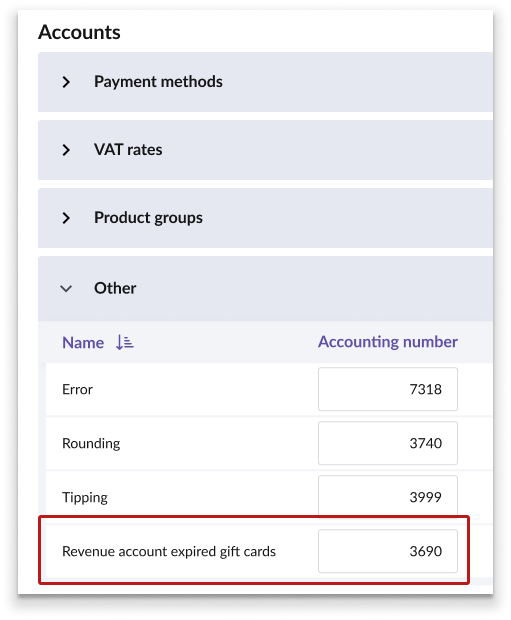The width and height of the screenshot is (511, 620).
Task: Open the Payment methods section title
Action: [x=158, y=82]
